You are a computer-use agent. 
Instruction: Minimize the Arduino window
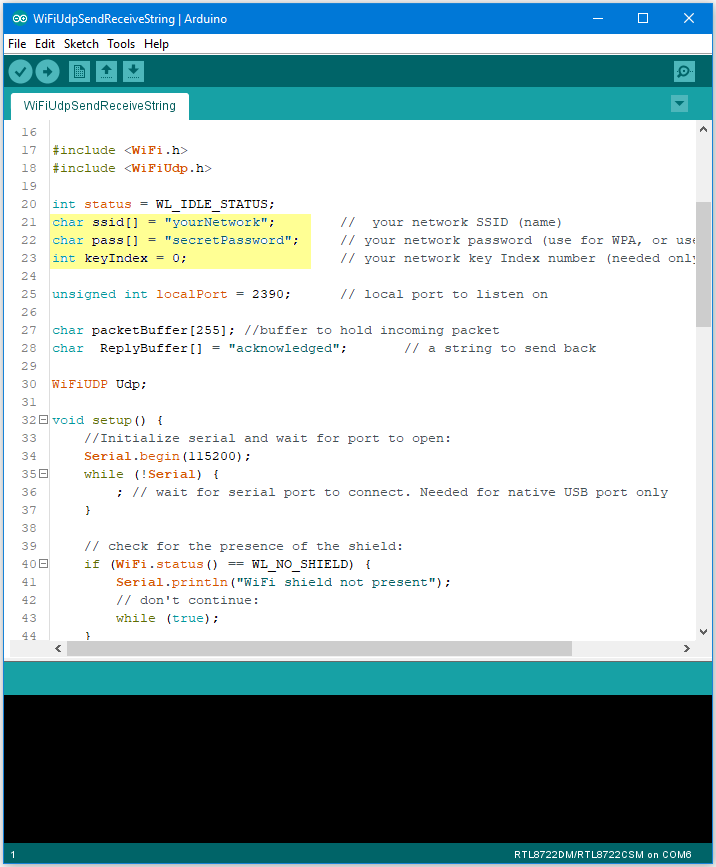[x=598, y=18]
